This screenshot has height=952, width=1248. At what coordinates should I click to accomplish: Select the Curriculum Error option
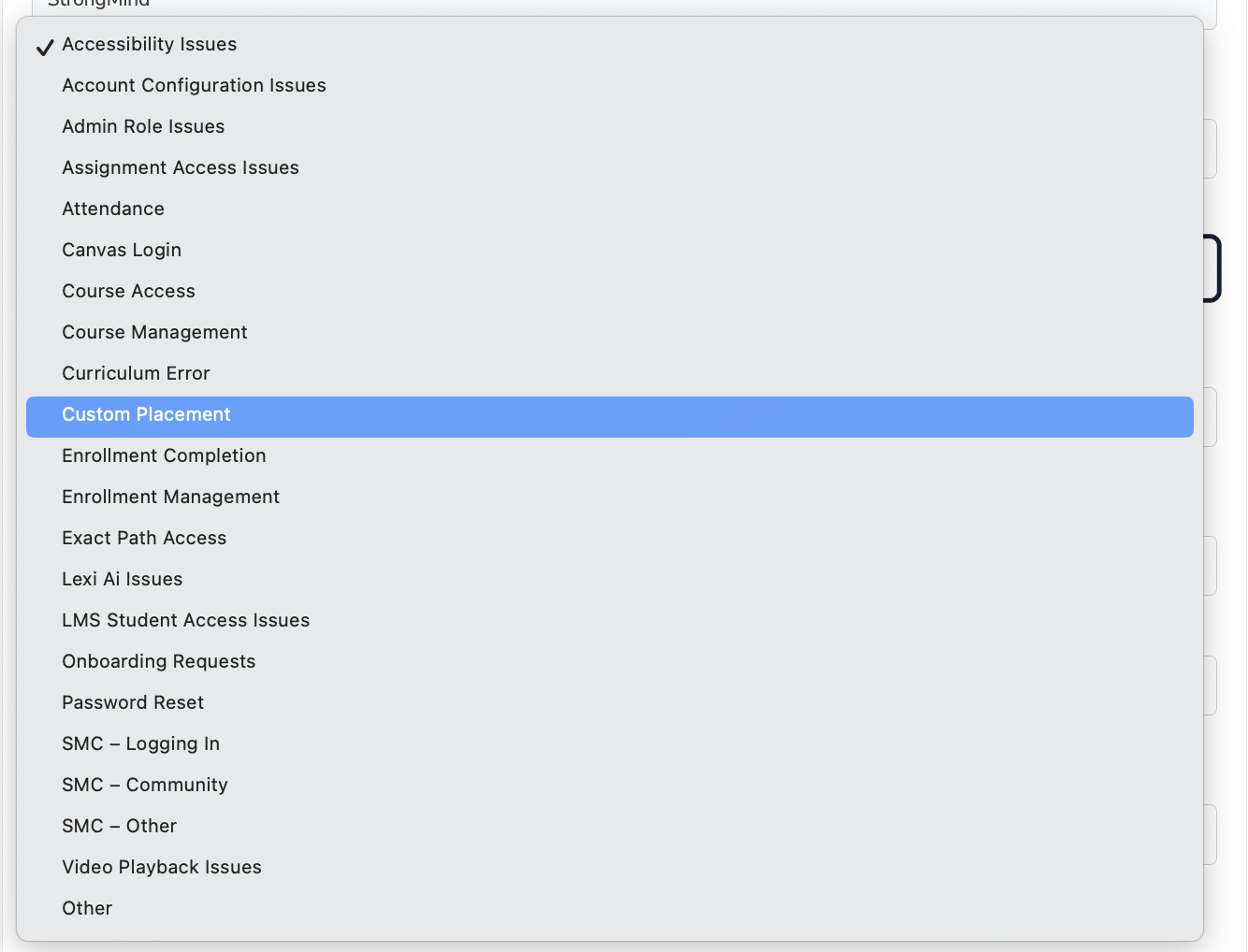(x=136, y=374)
